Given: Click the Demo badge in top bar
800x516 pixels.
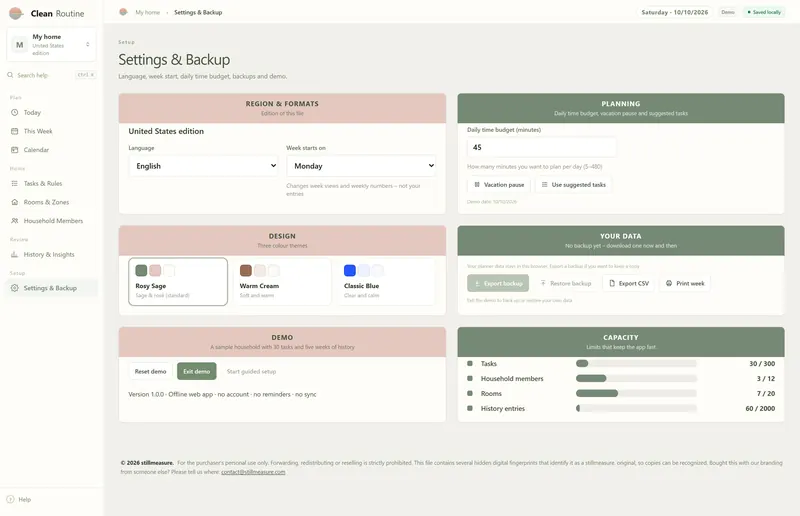Looking at the screenshot, I should click(x=728, y=12).
